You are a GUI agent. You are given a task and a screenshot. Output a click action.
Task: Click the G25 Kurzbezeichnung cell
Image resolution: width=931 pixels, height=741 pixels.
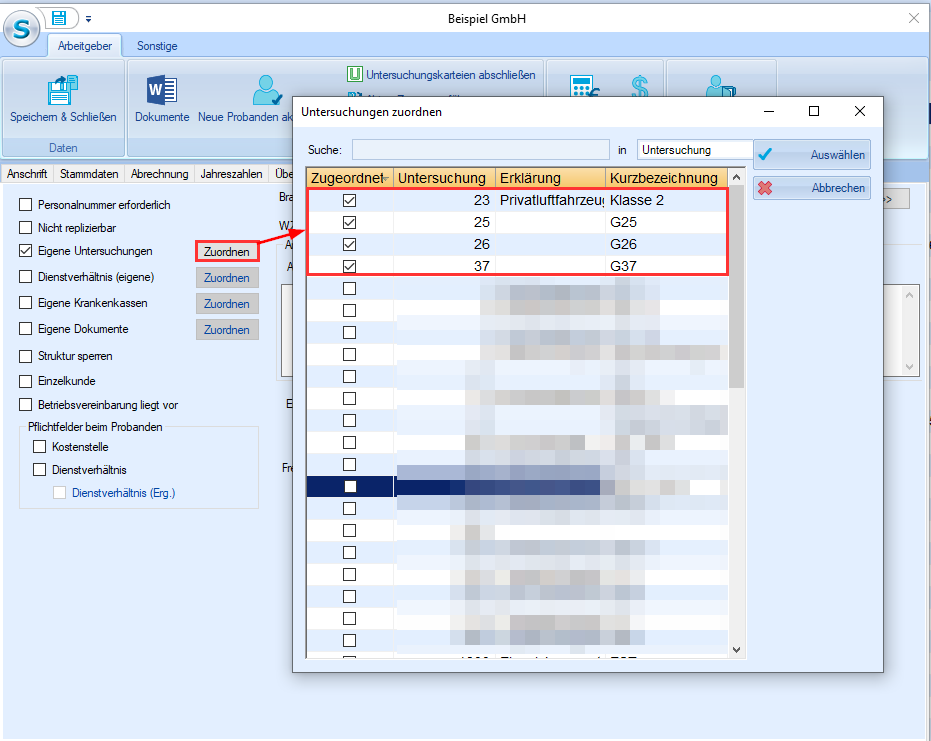pos(667,223)
